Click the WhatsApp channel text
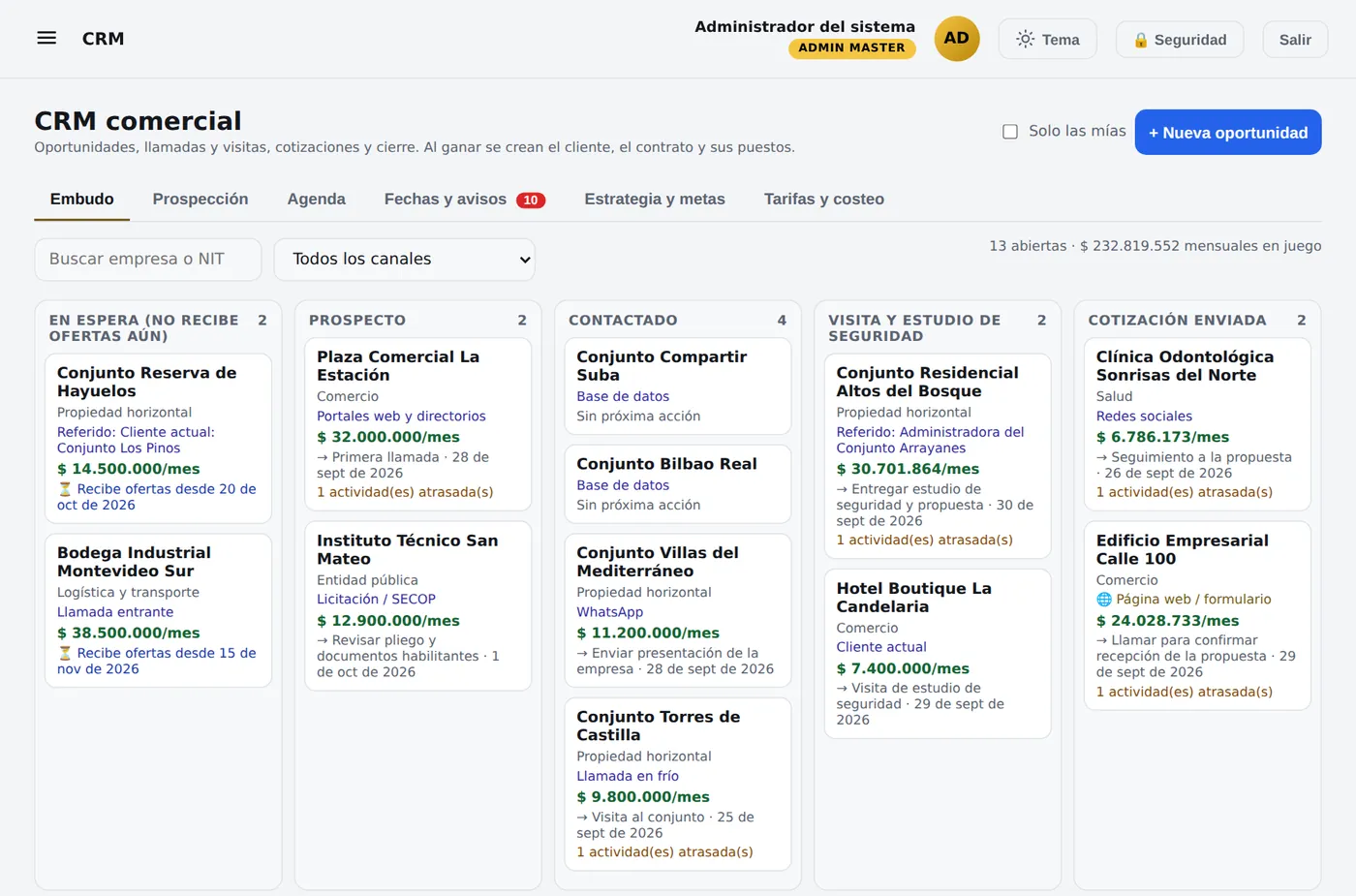 pos(609,612)
